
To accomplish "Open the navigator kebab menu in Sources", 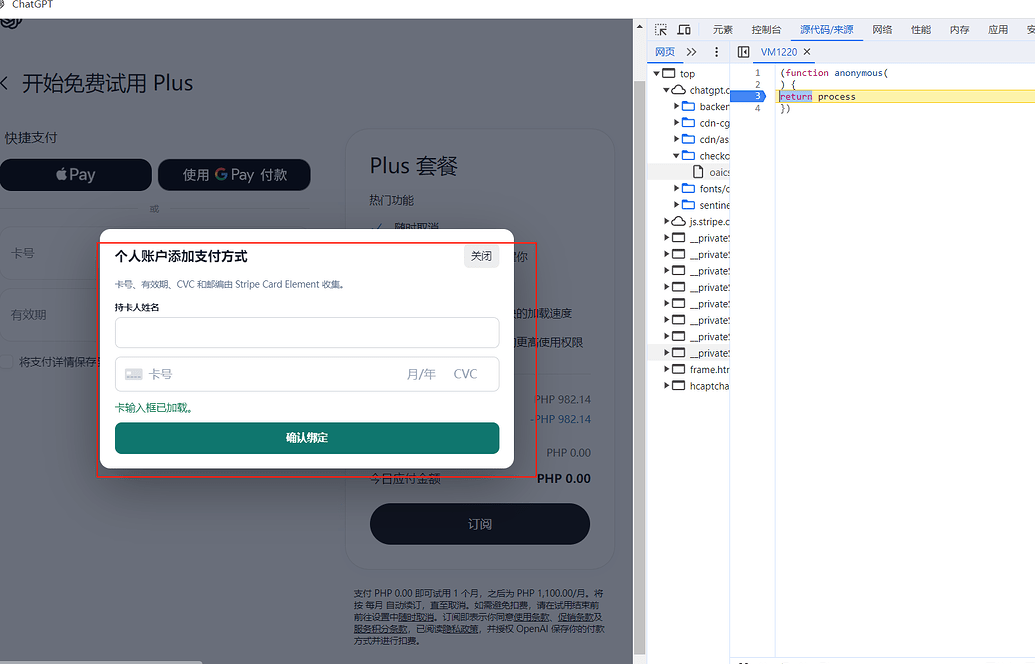I will 716,51.
